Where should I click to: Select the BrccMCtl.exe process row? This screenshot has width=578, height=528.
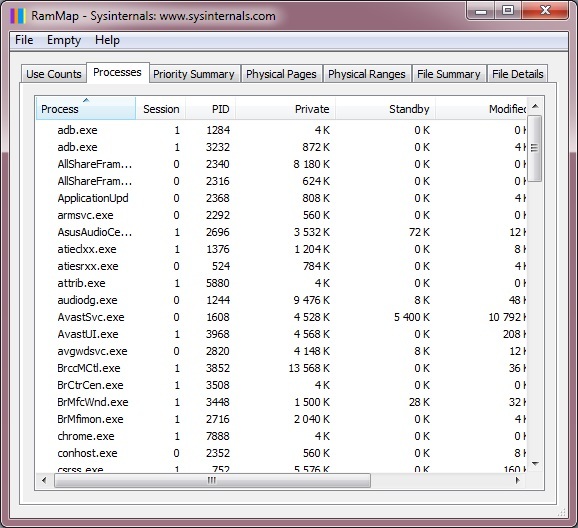click(x=282, y=368)
